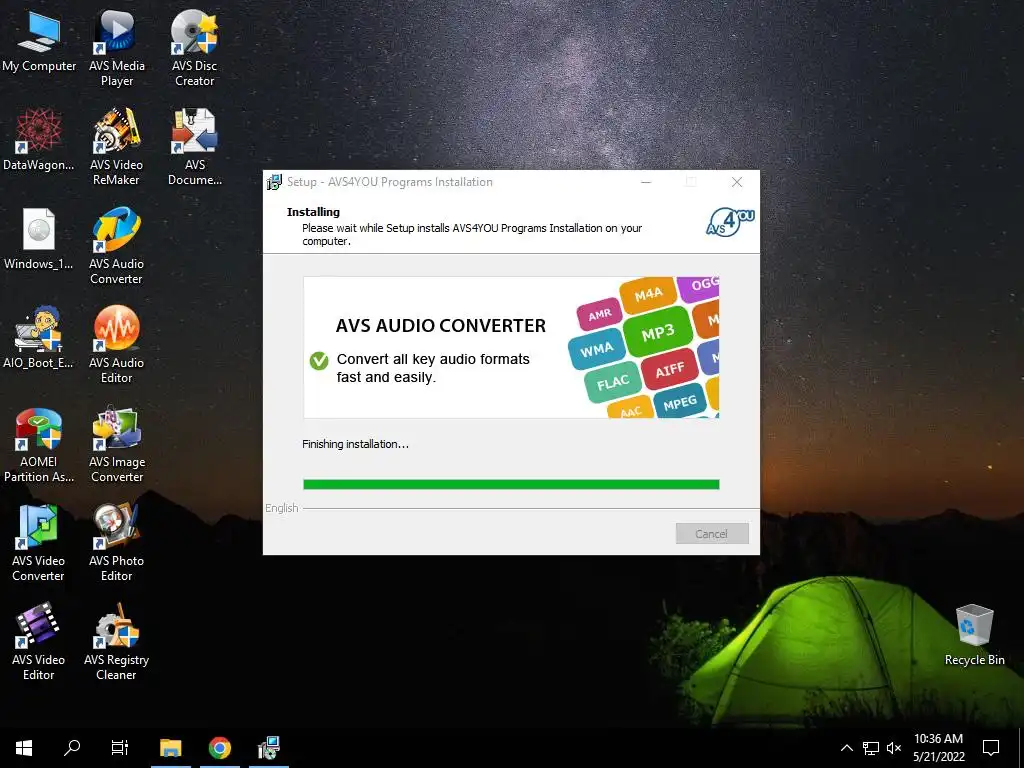Click the muted volume tray icon
Screen dimensions: 1024x768
894,748
